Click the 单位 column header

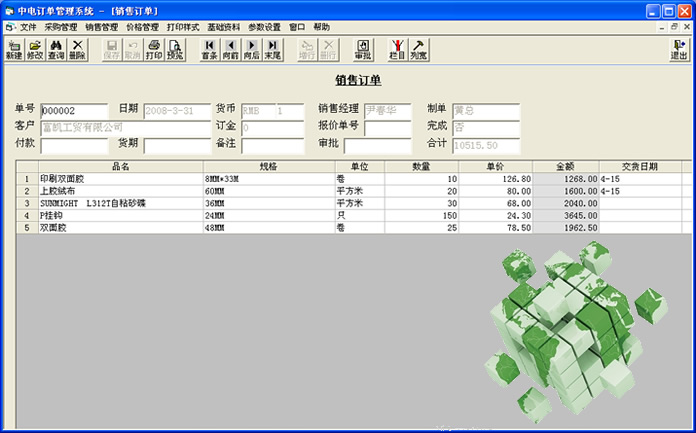[360, 167]
